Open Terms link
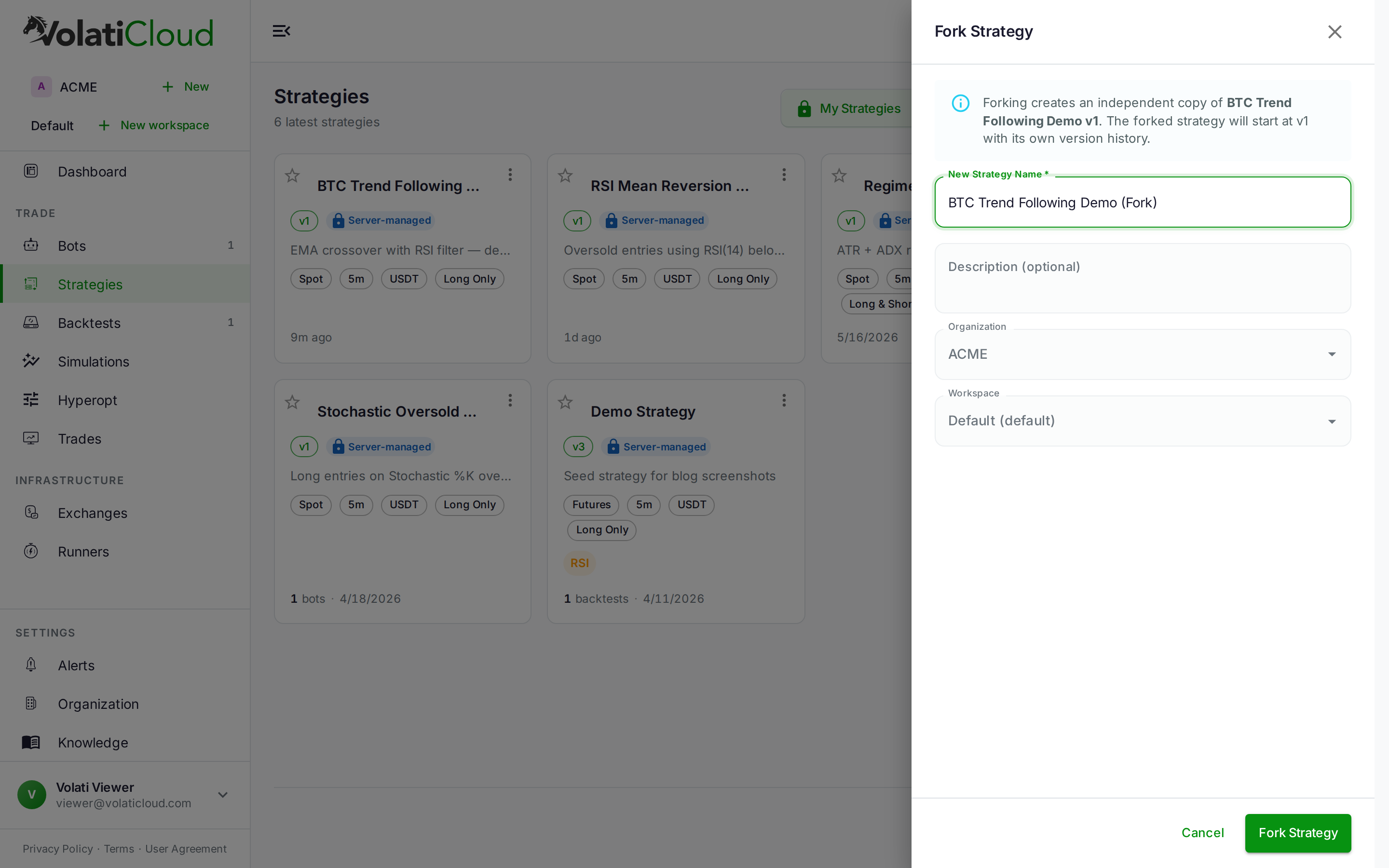Screen dimensions: 1389x868 pos(119,849)
